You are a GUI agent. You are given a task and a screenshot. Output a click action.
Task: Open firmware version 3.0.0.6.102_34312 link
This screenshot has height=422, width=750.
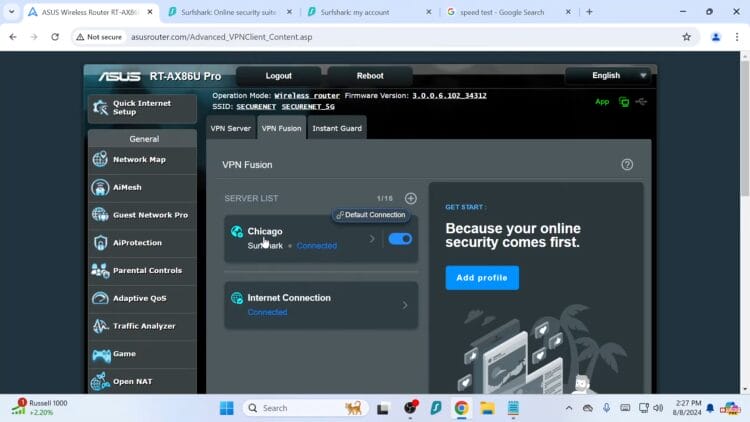449,96
